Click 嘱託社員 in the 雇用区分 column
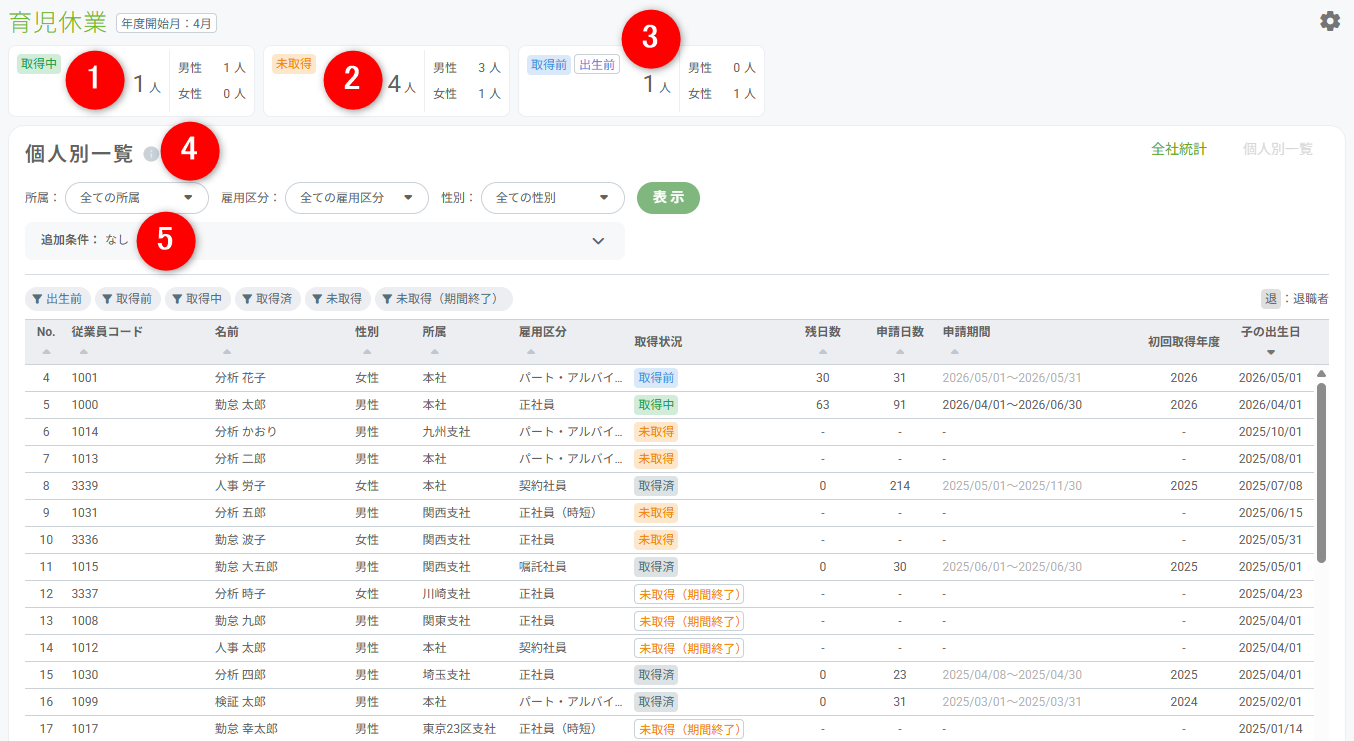 pos(542,567)
